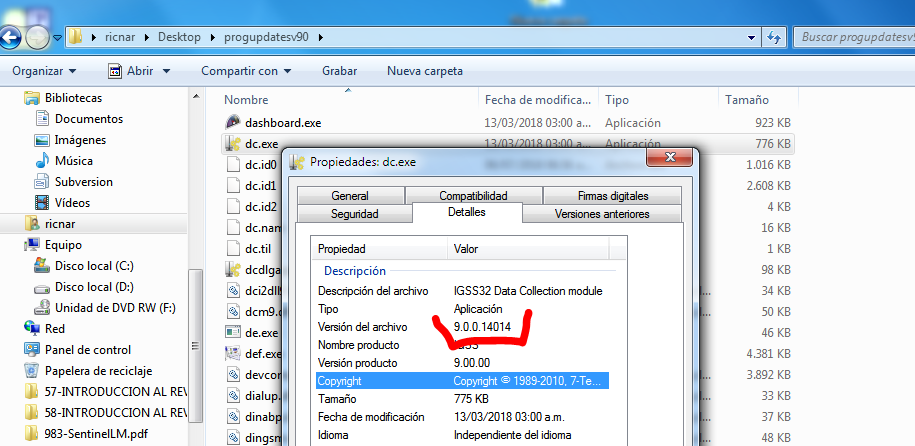Select the Copyright property row

tap(461, 381)
